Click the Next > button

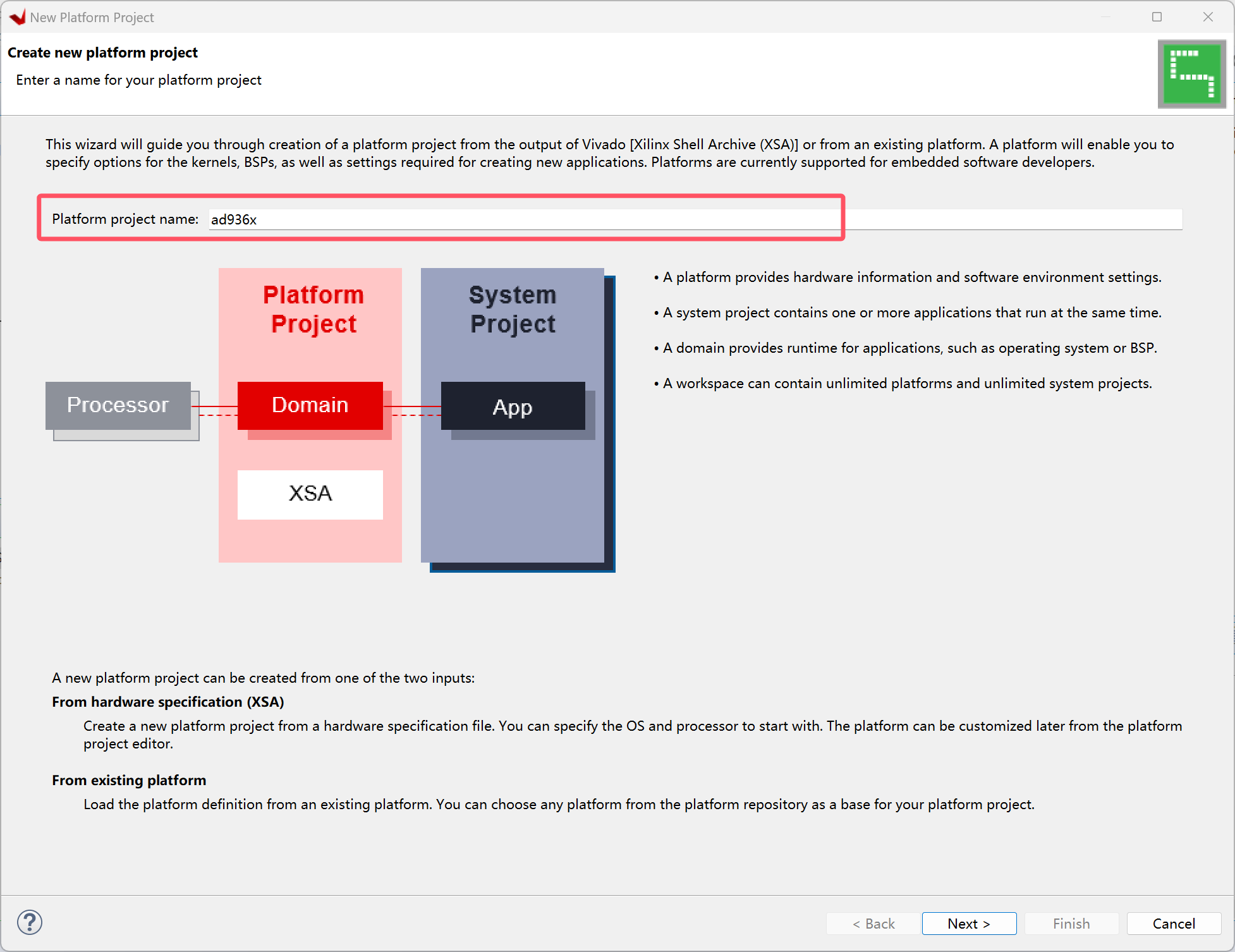(x=969, y=924)
